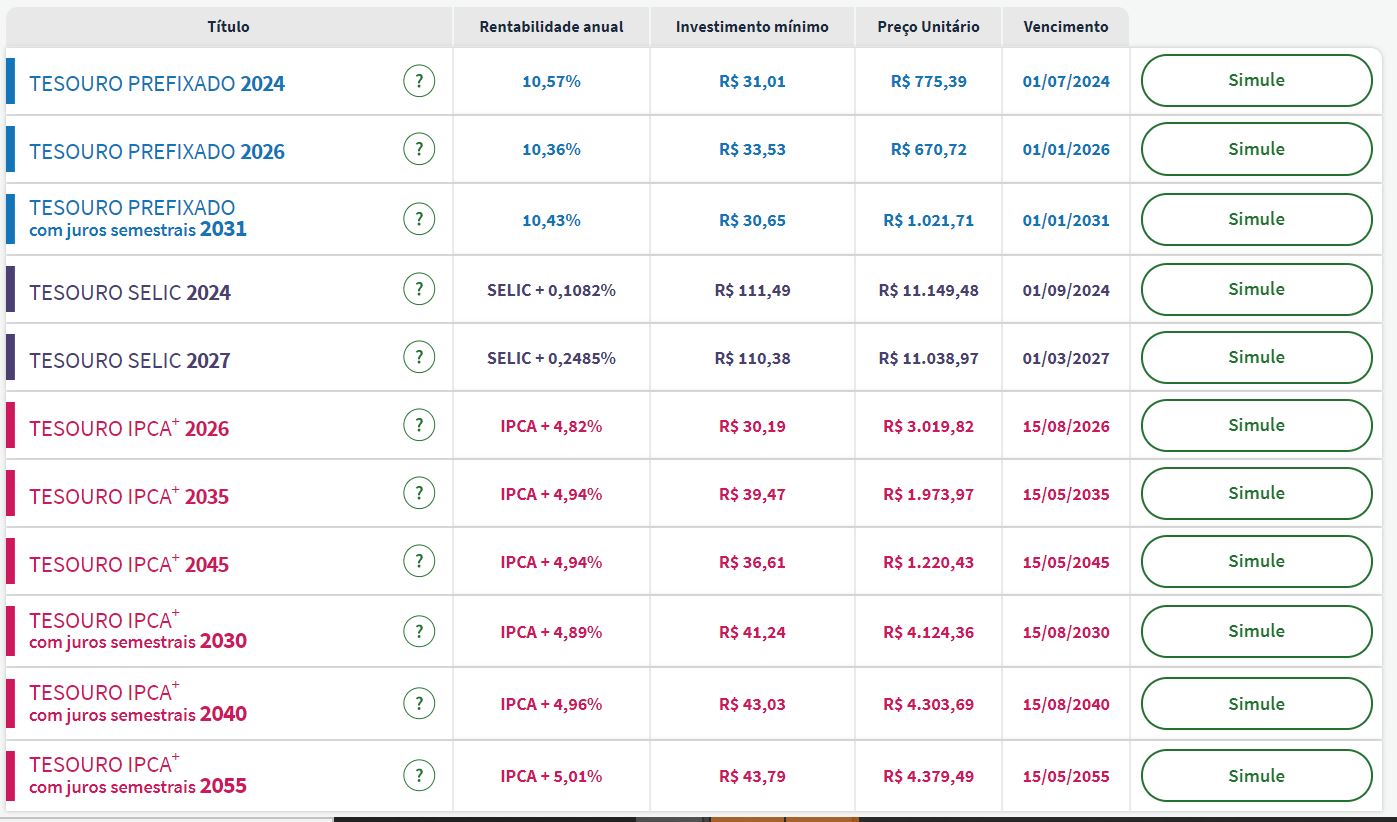Image resolution: width=1397 pixels, height=822 pixels.
Task: Click unit price R$ 11.038,97
Action: 928,358
